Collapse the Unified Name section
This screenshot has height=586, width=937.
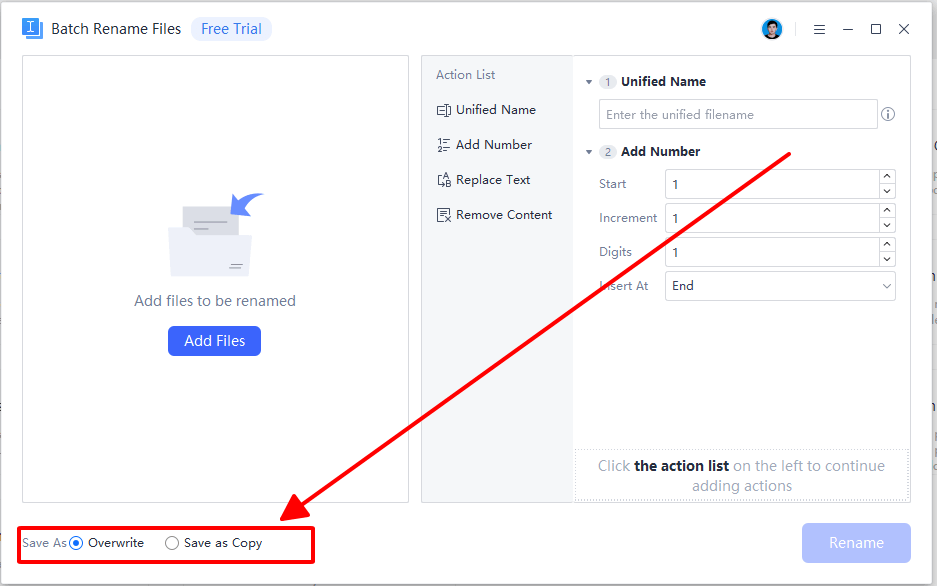(x=588, y=81)
